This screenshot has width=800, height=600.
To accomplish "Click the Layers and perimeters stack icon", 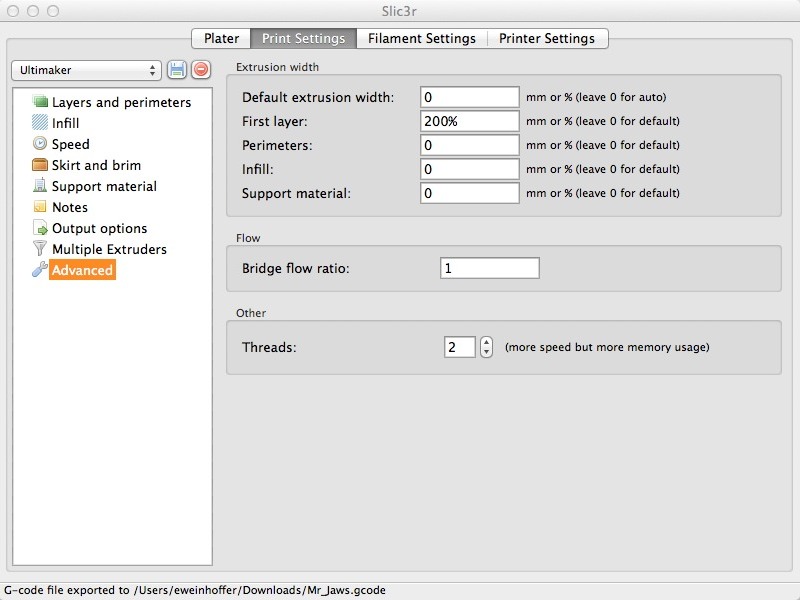I will pyautogui.click(x=40, y=101).
